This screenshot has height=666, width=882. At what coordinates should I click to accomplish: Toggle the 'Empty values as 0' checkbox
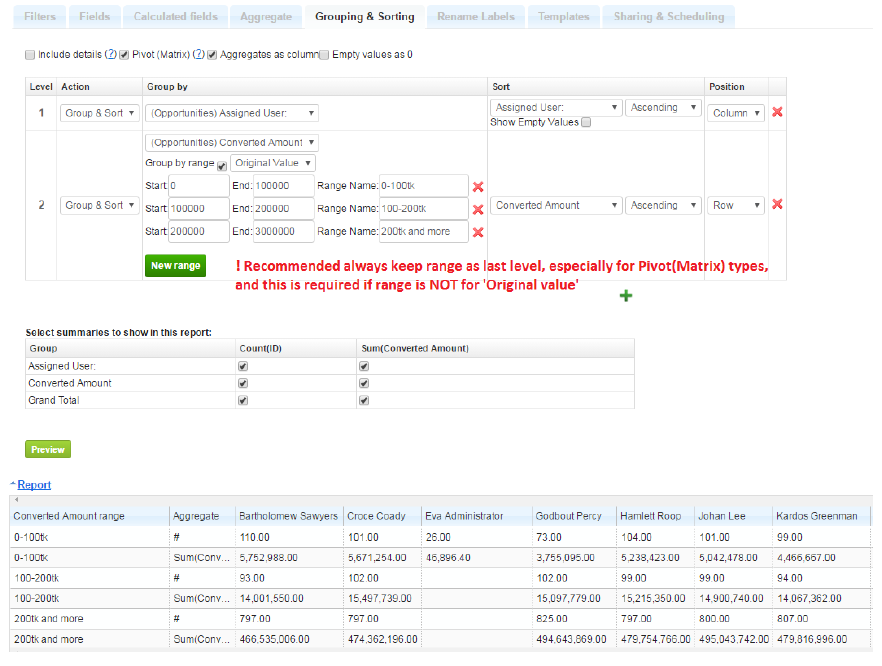pos(324,55)
